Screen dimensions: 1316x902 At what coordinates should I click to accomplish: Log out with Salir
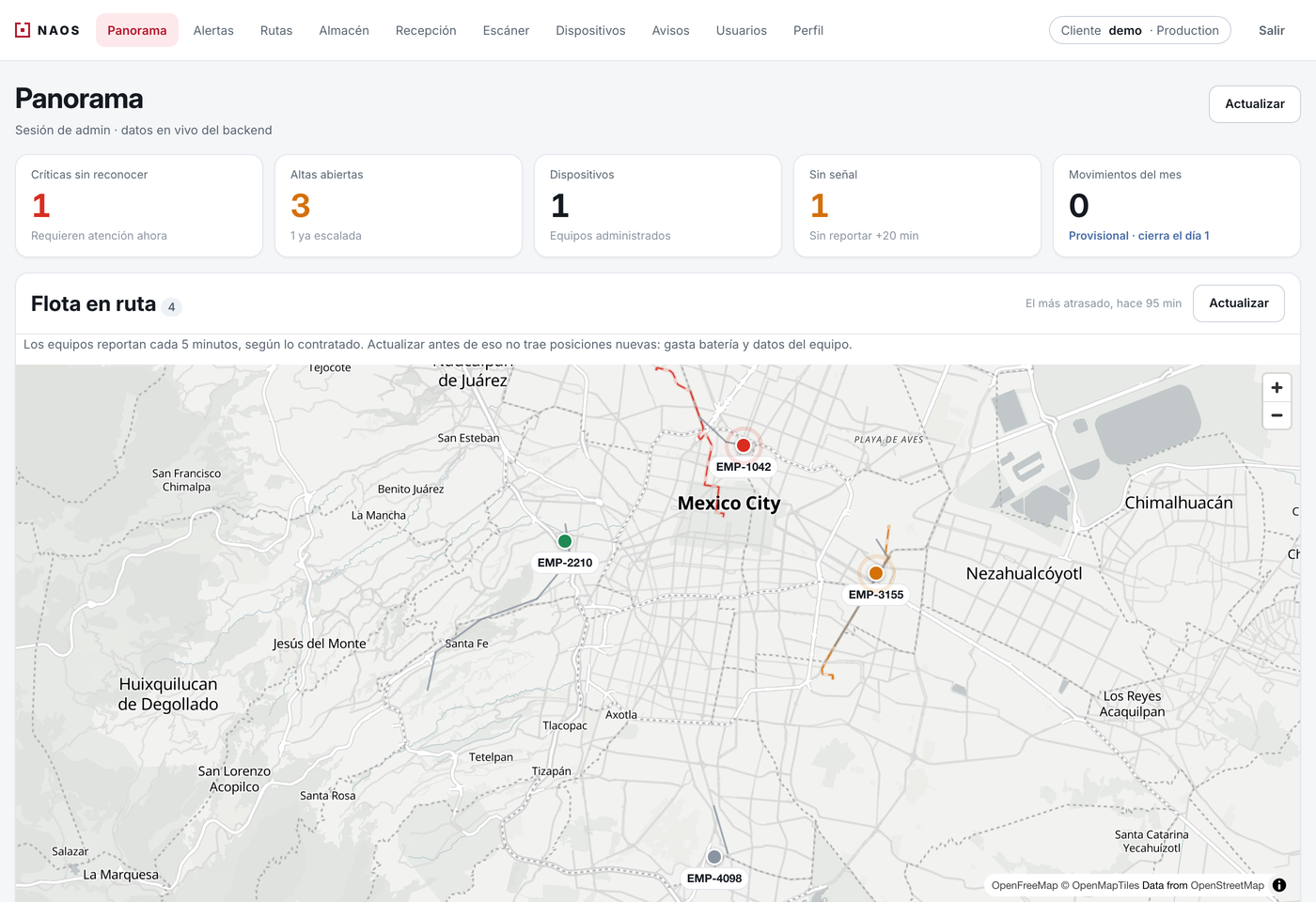(x=1272, y=30)
